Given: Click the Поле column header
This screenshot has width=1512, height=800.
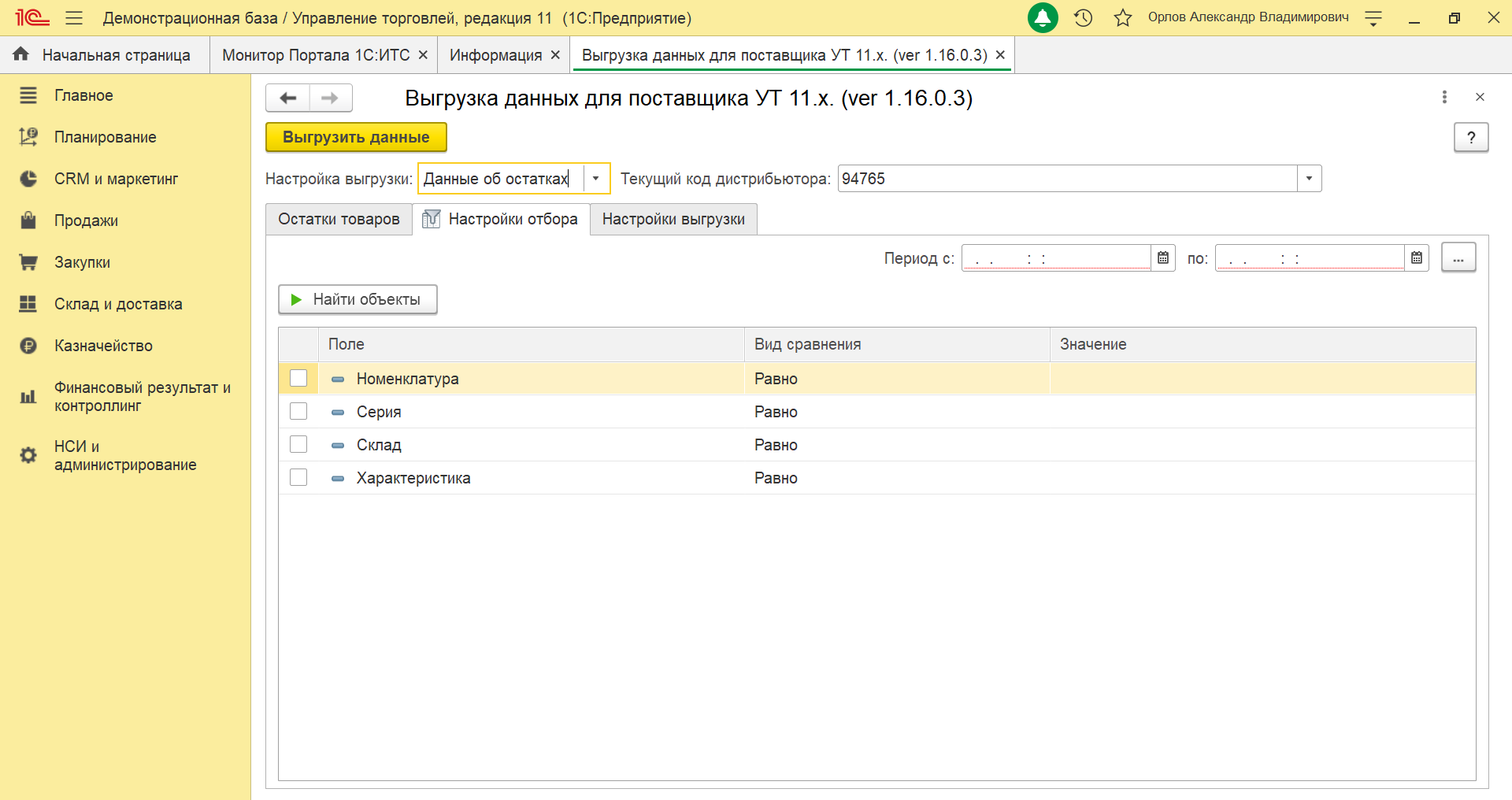Looking at the screenshot, I should click(x=532, y=344).
